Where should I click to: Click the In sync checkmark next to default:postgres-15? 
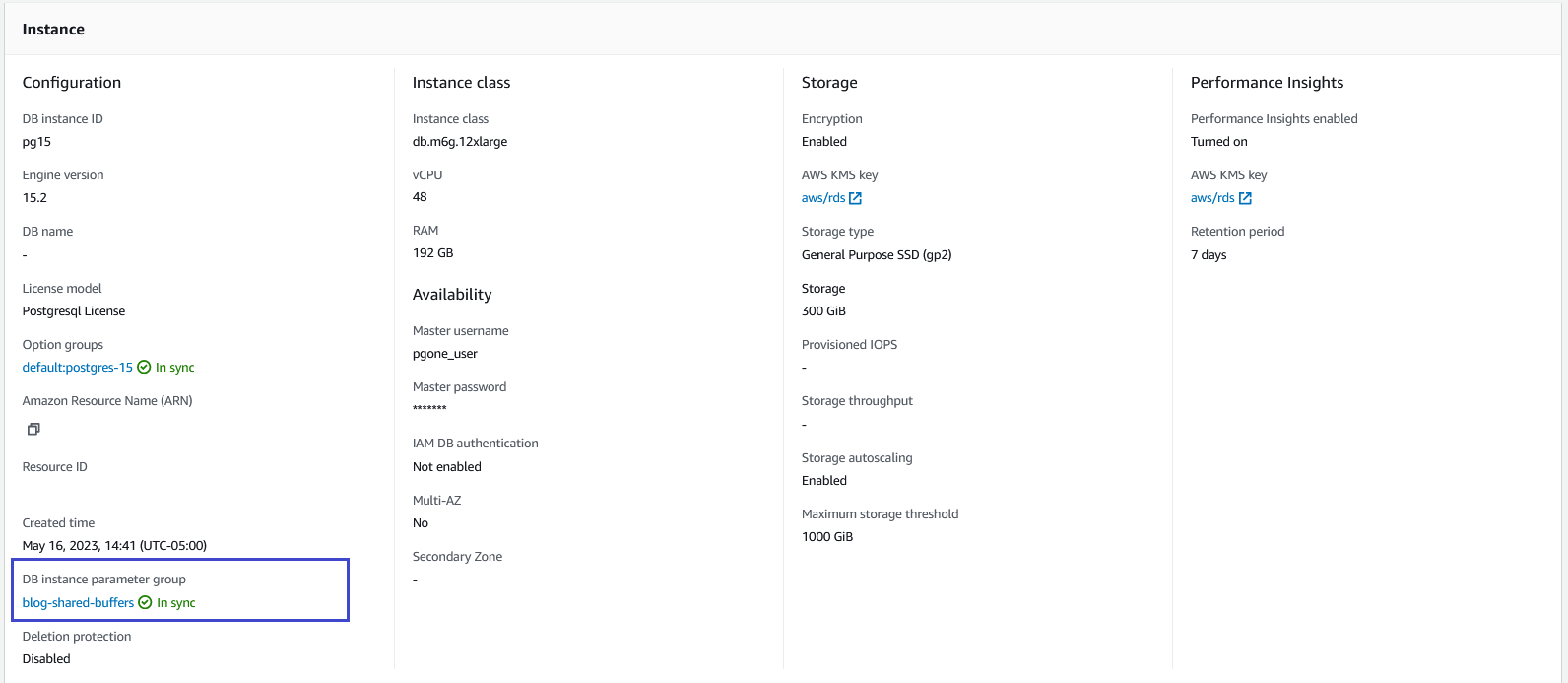(144, 368)
